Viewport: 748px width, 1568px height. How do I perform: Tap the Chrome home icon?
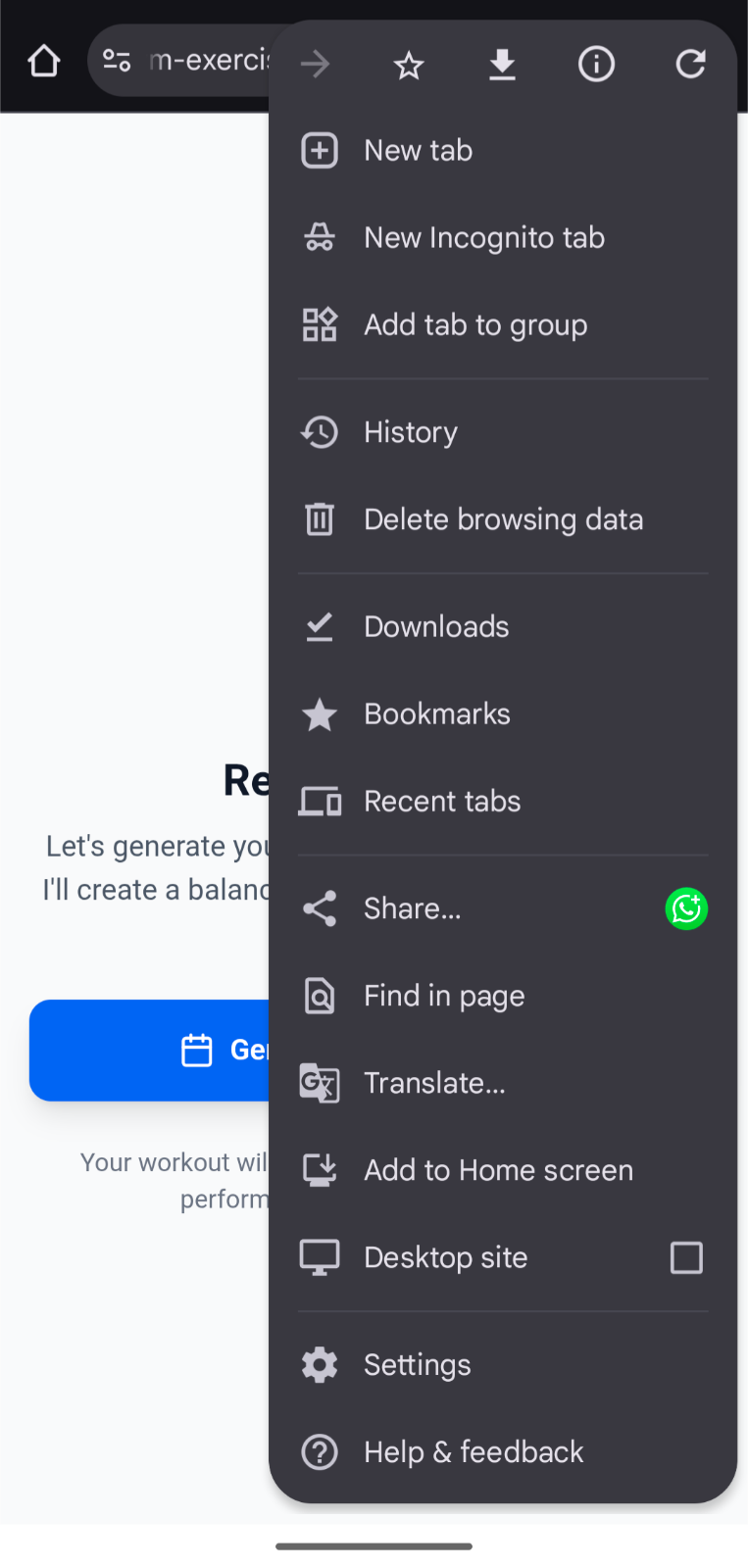pyautogui.click(x=44, y=62)
